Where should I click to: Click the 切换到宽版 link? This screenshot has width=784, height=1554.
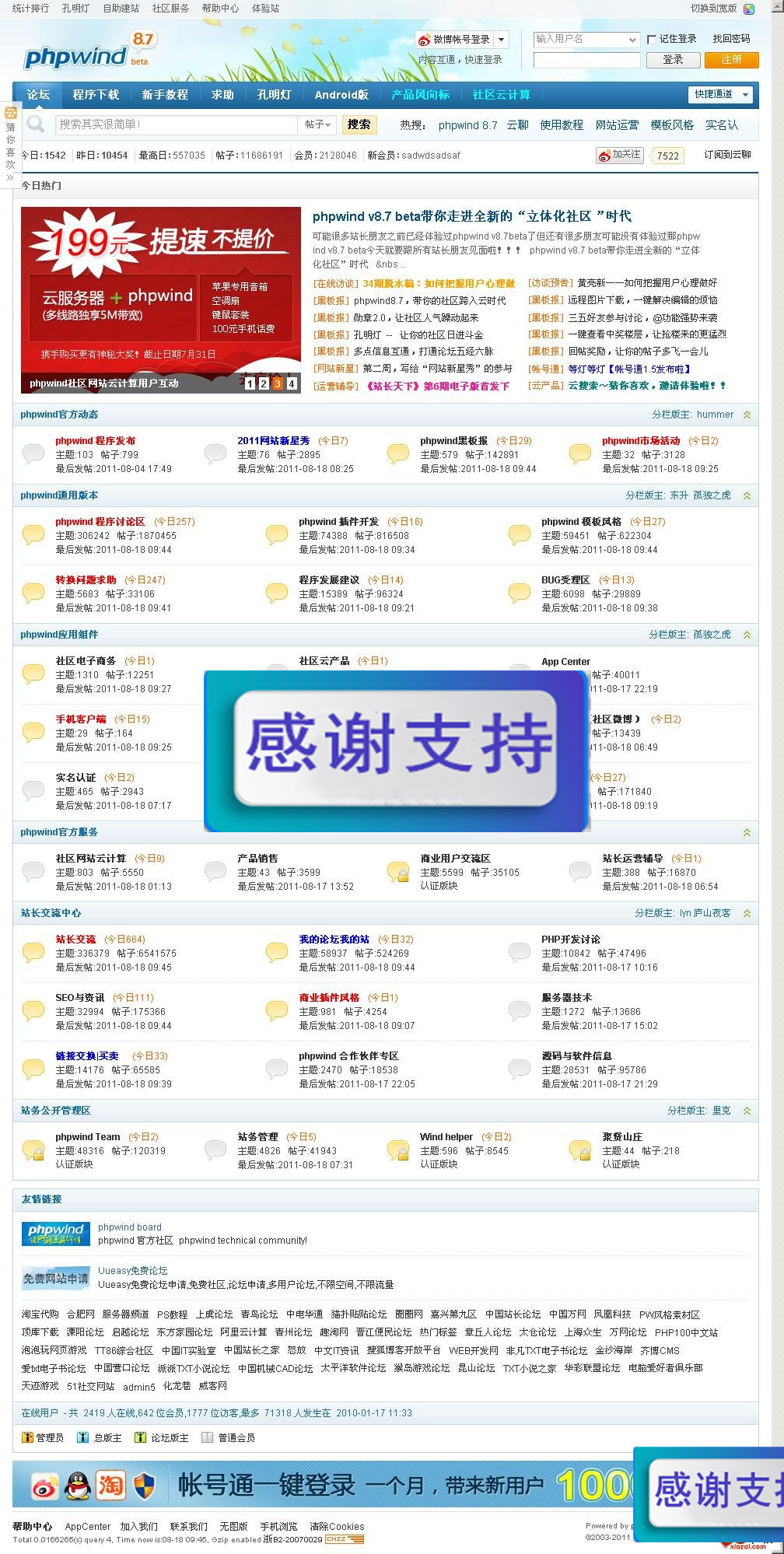coord(714,9)
